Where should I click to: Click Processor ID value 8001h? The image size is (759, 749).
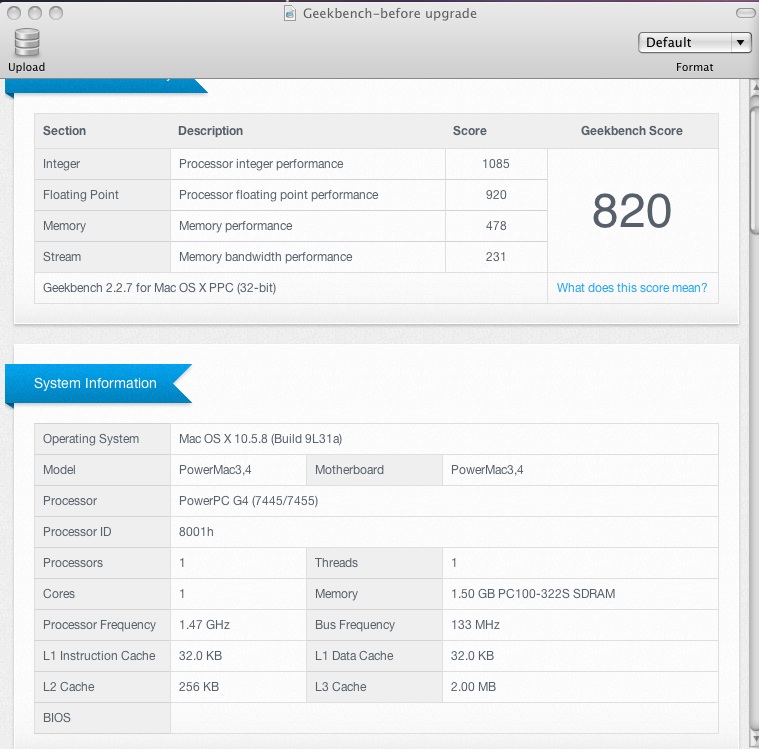pyautogui.click(x=196, y=532)
